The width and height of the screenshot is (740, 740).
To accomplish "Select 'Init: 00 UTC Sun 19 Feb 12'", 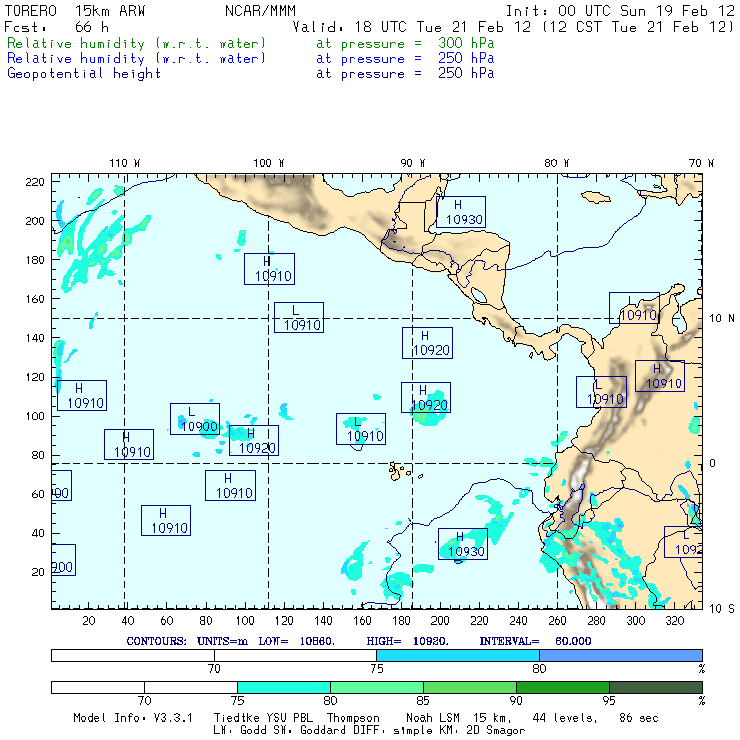I will point(620,11).
